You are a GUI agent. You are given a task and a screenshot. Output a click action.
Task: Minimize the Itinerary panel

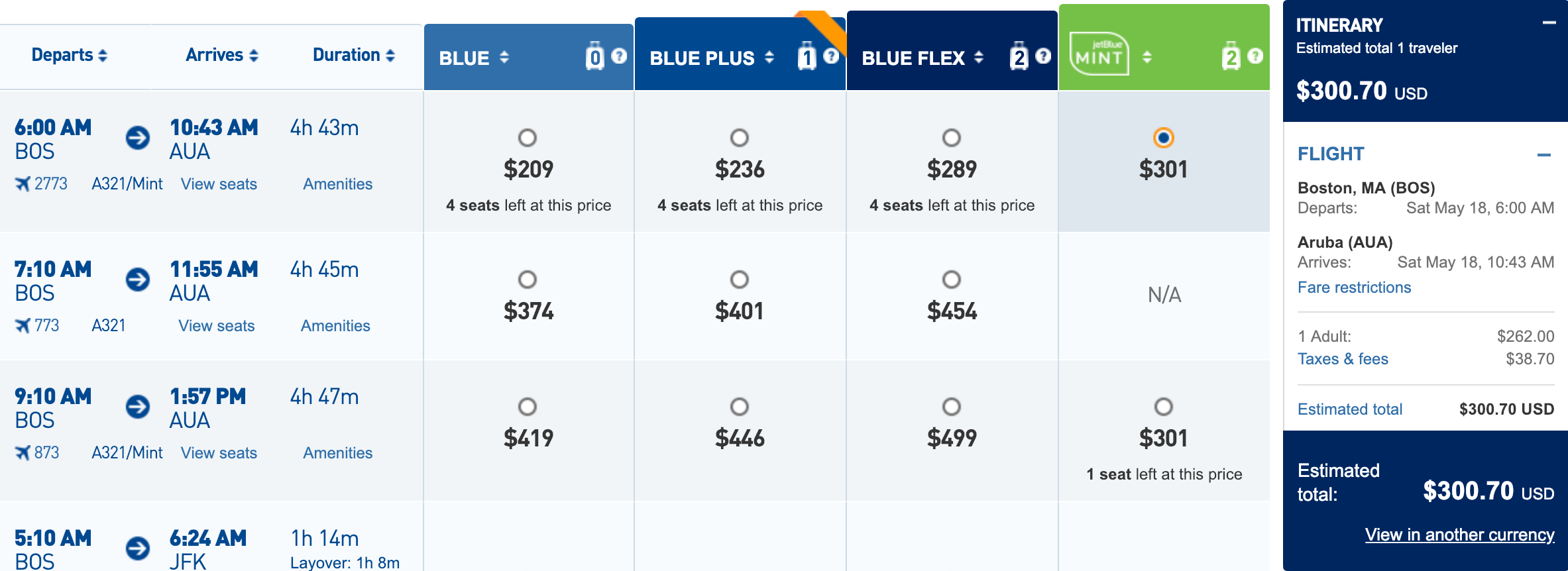click(x=1549, y=23)
